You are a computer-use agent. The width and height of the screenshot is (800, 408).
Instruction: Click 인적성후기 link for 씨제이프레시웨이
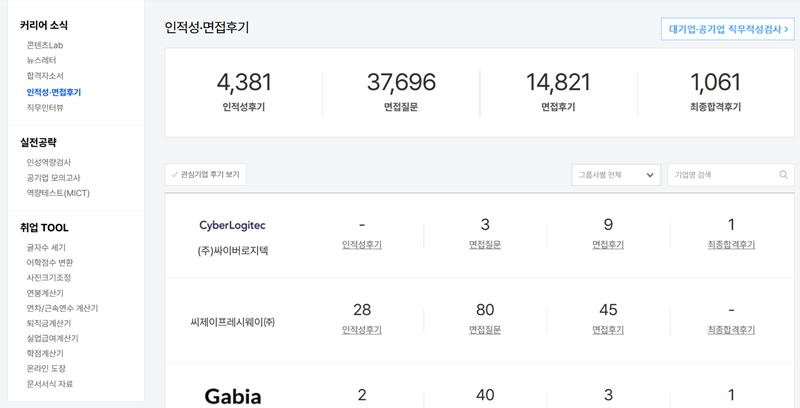coord(362,330)
